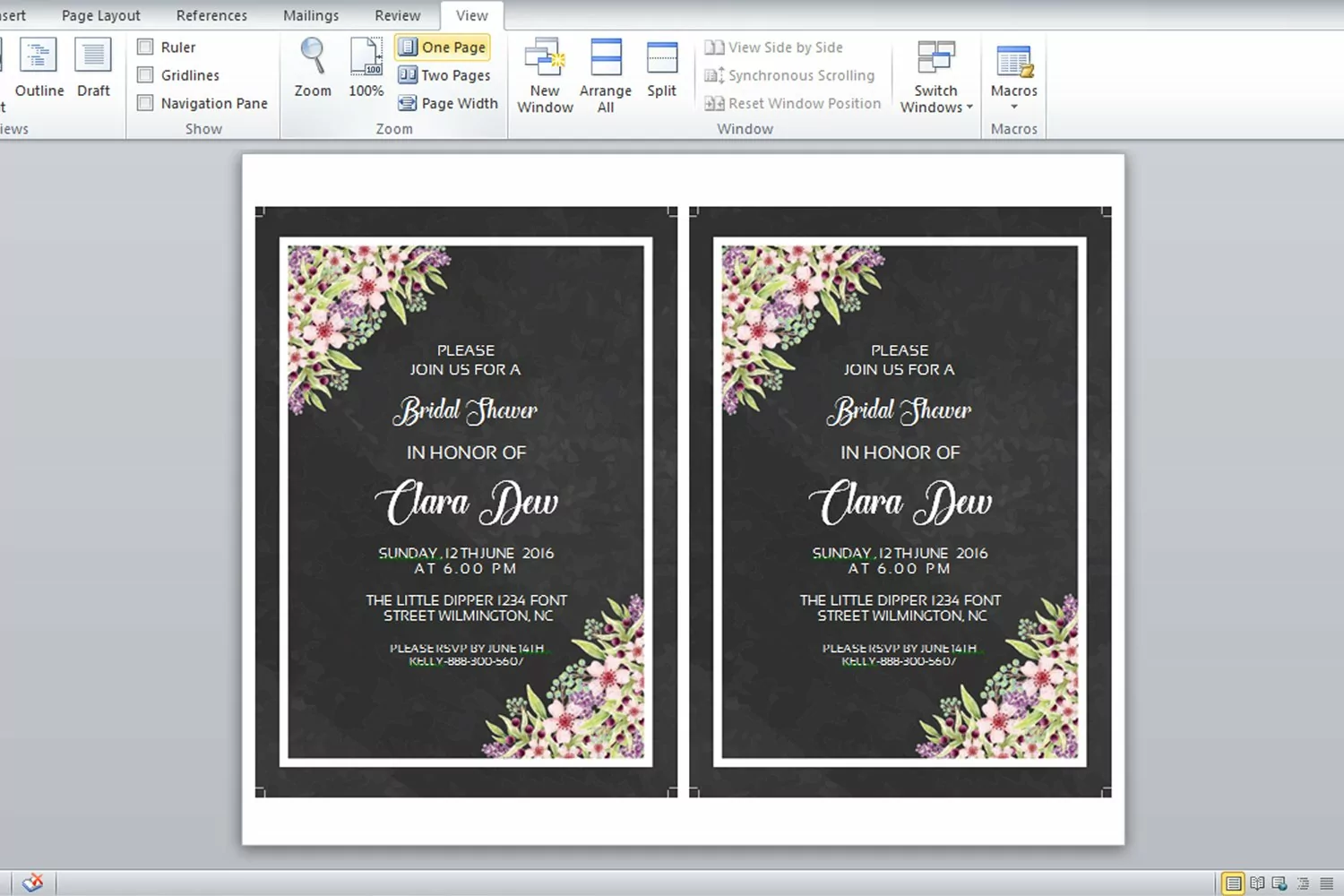Open the Review tab
The width and height of the screenshot is (1344, 896).
point(398,15)
